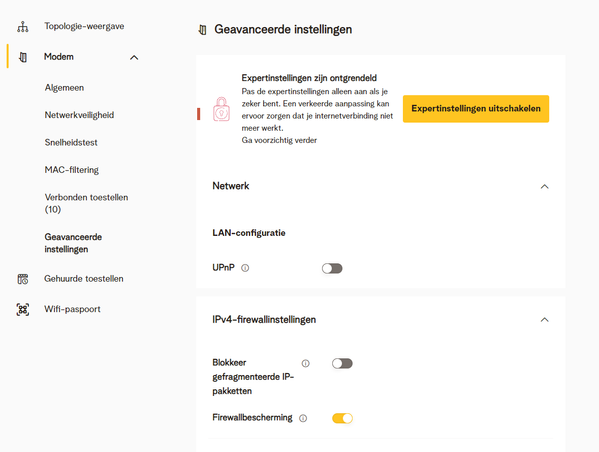Screen dimensions: 599x452
Task: Disable the Firewallbescherming toggle
Action: pyautogui.click(x=342, y=418)
